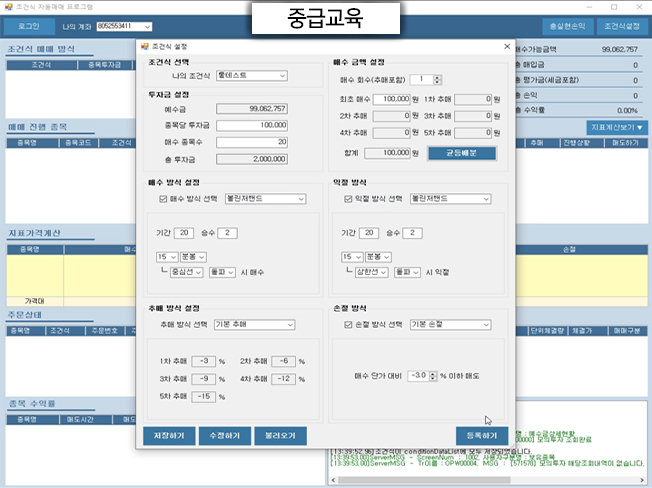
Task: Click 균등배분 button
Action: click(x=462, y=153)
